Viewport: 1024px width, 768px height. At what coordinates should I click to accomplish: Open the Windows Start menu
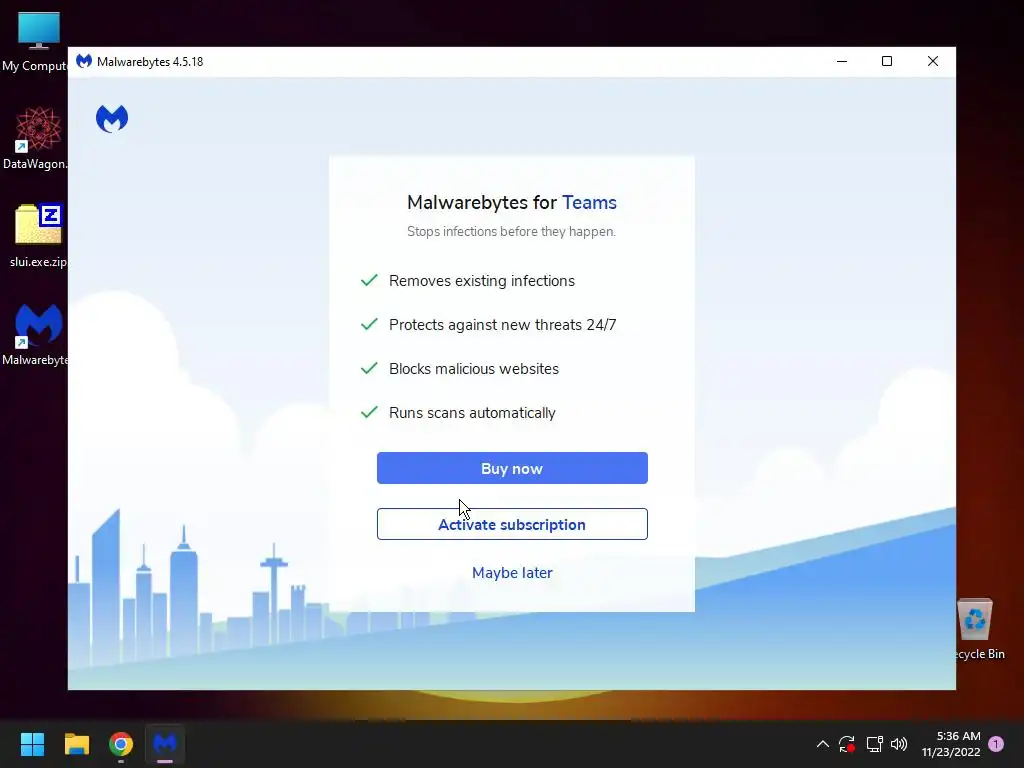tap(32, 744)
